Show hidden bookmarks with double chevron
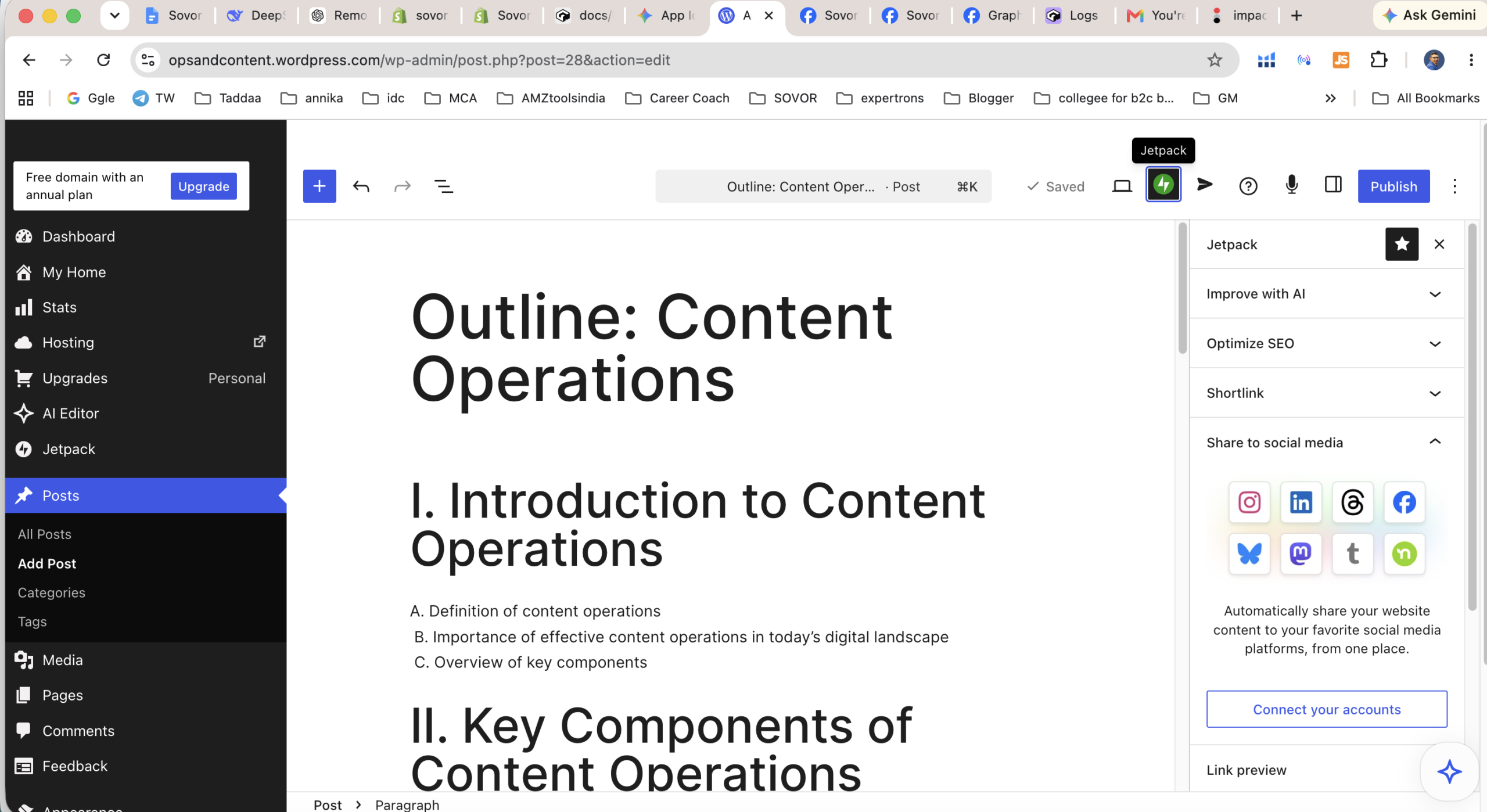1487x812 pixels. click(x=1331, y=98)
